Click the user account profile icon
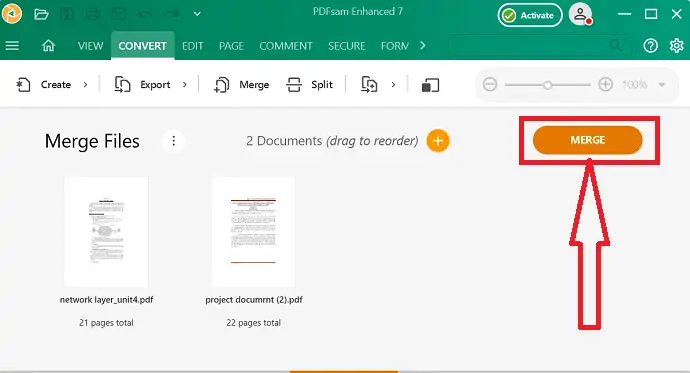 pyautogui.click(x=580, y=15)
